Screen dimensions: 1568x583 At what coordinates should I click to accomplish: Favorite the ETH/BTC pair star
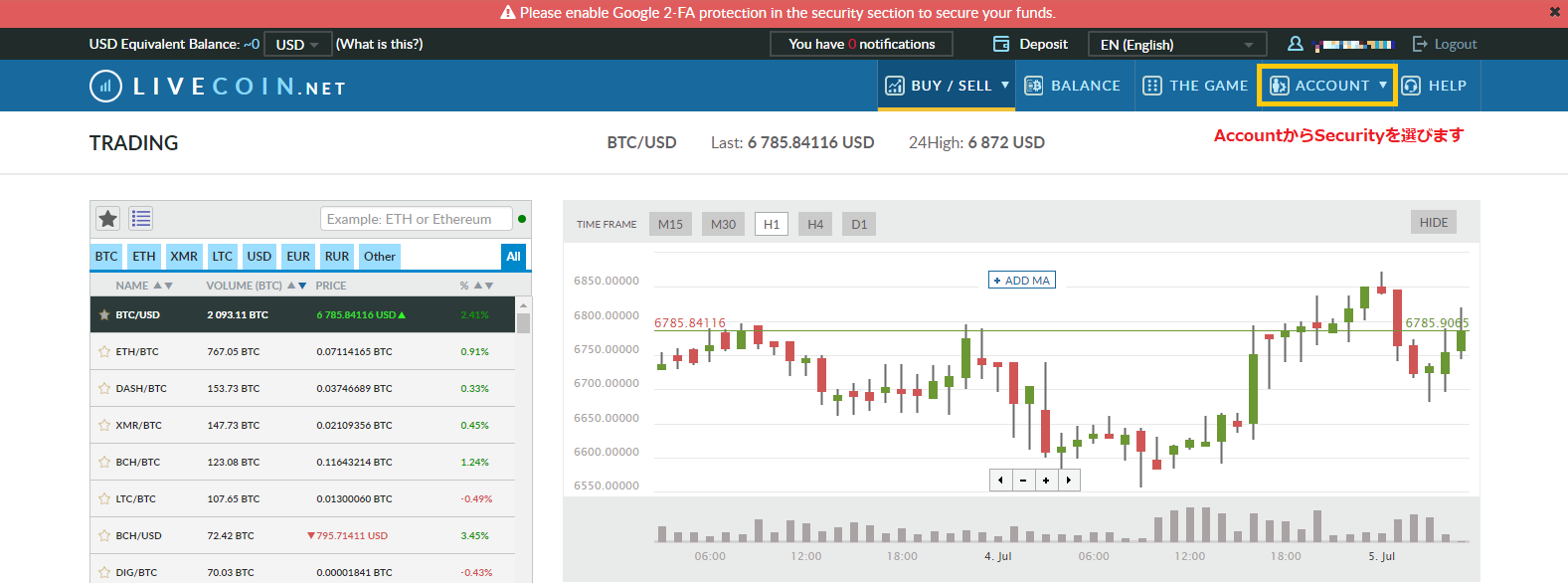[x=104, y=351]
